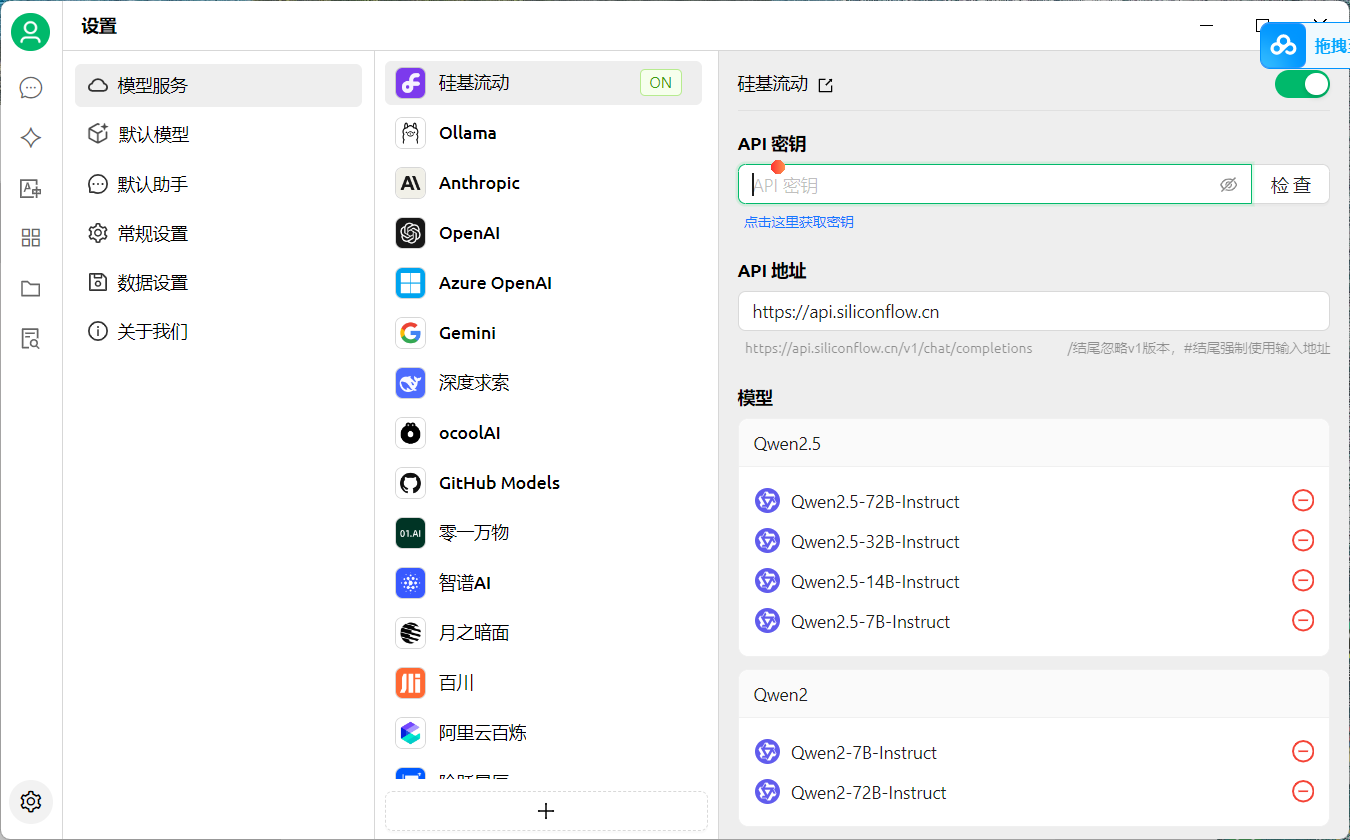Open the 数据设置 menu item
Image resolution: width=1350 pixels, height=840 pixels.
click(x=218, y=282)
